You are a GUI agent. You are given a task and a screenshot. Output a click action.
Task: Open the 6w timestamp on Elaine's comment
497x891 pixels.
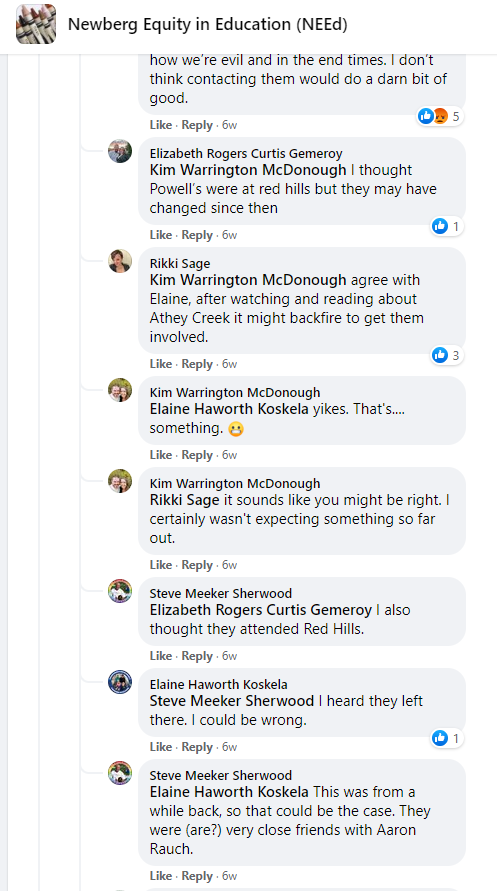(229, 747)
